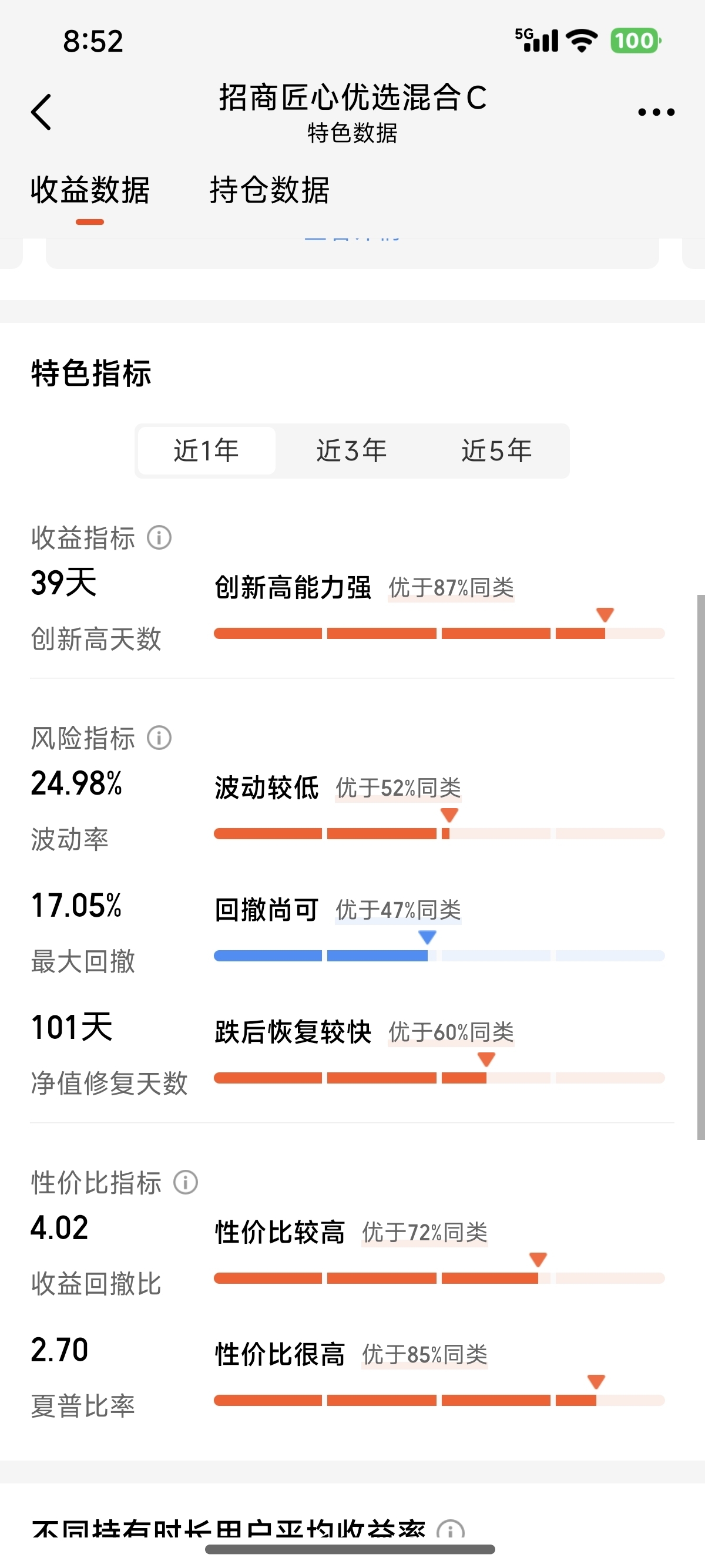Show info for 风险指标
Screen dimensions: 705x1568
pos(160,738)
